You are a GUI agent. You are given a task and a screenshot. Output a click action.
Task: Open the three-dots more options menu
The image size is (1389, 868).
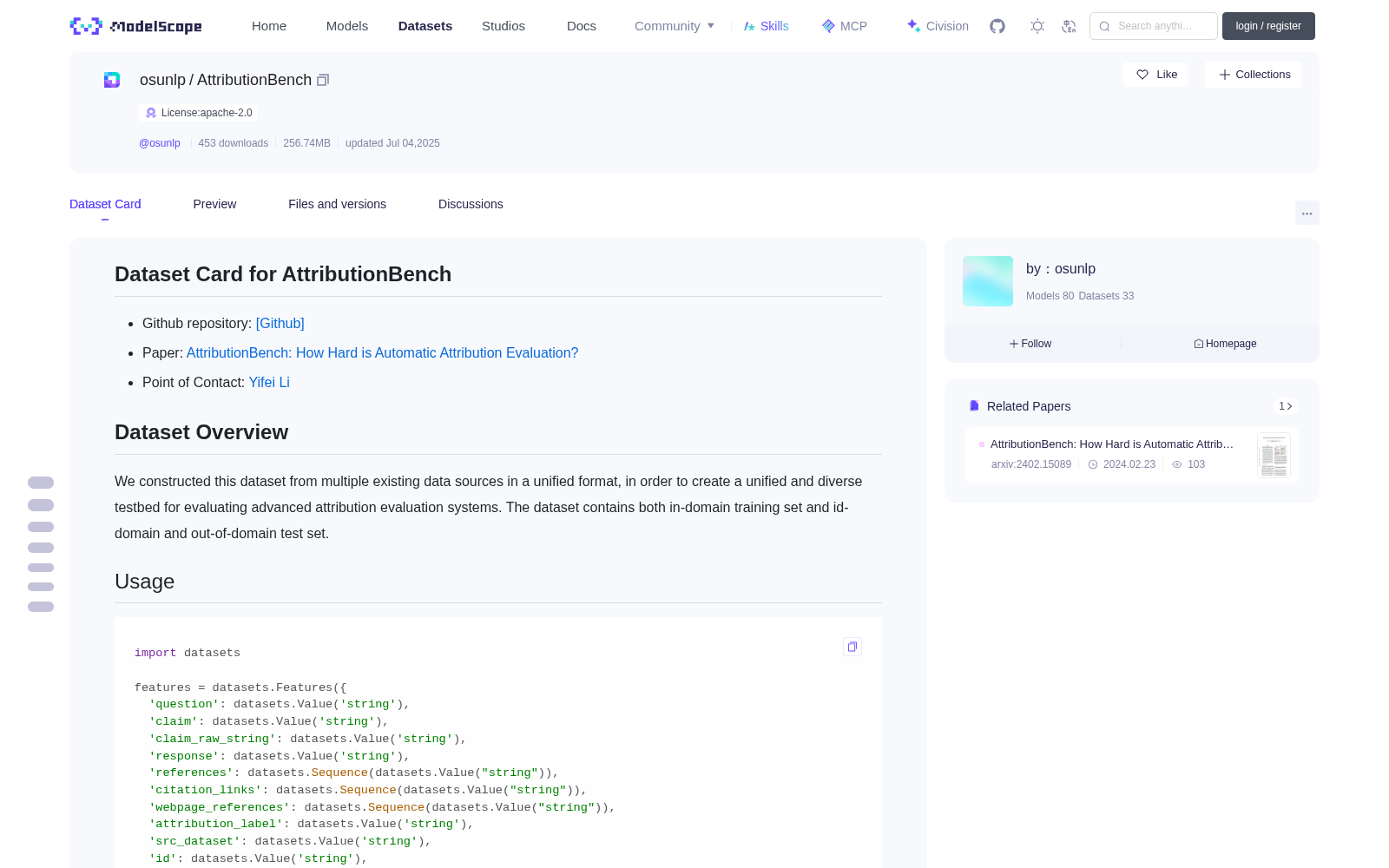[1307, 213]
